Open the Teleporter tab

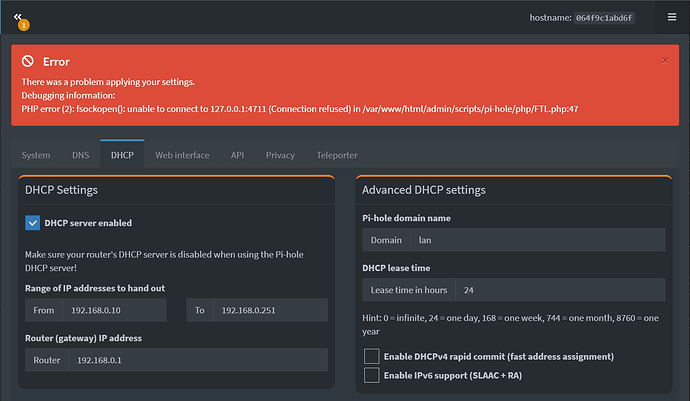click(x=337, y=155)
